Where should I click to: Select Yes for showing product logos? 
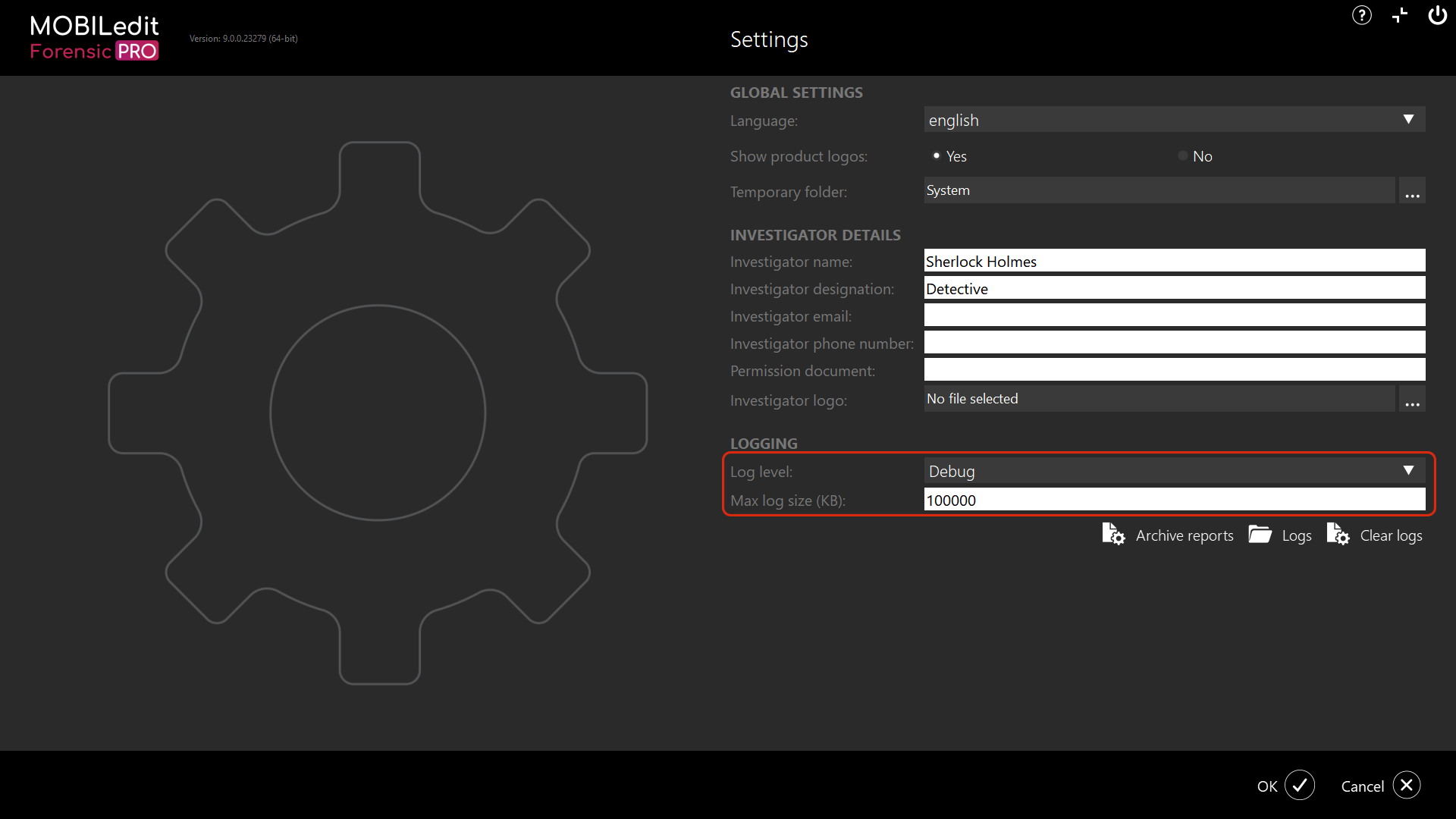[937, 155]
